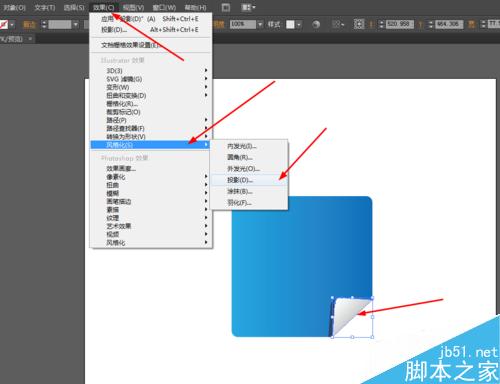Choose 裁剪标记(O) effect item

[151, 112]
